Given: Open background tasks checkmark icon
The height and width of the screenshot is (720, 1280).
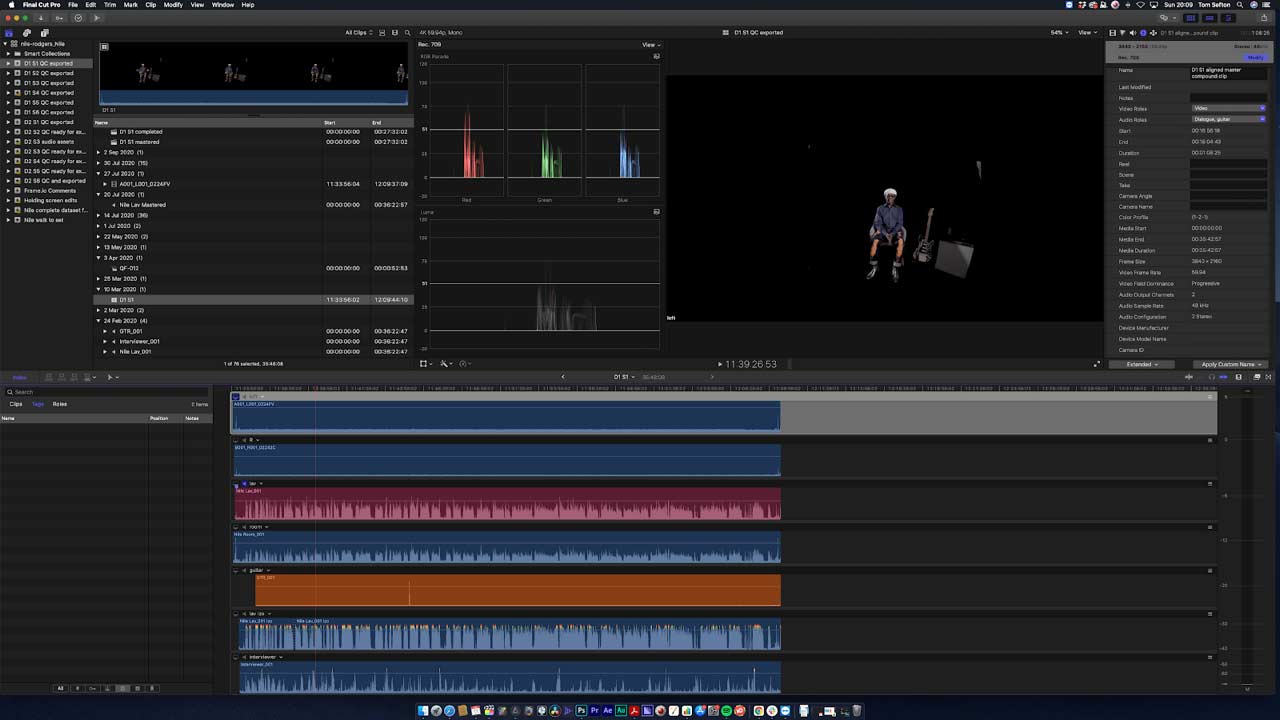Looking at the screenshot, I should pyautogui.click(x=79, y=18).
